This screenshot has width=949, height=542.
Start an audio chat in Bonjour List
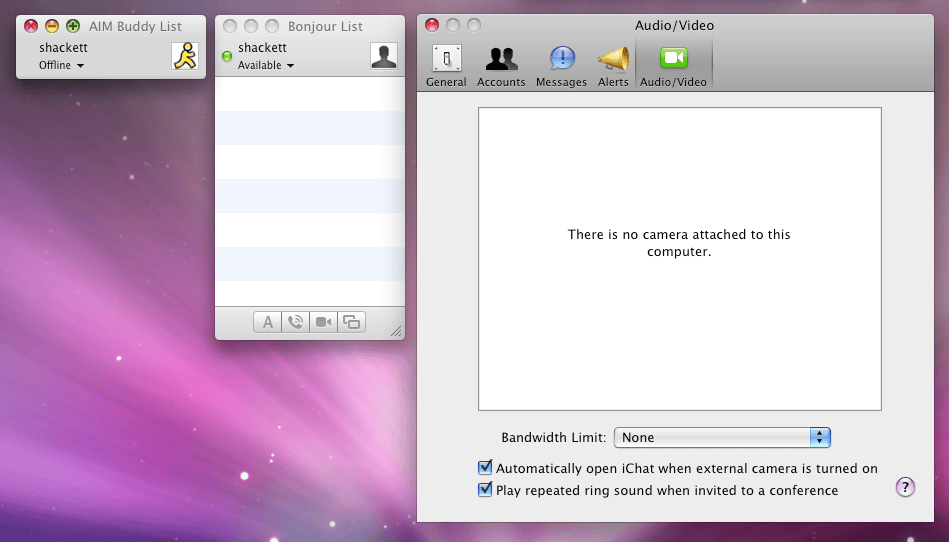tap(295, 322)
